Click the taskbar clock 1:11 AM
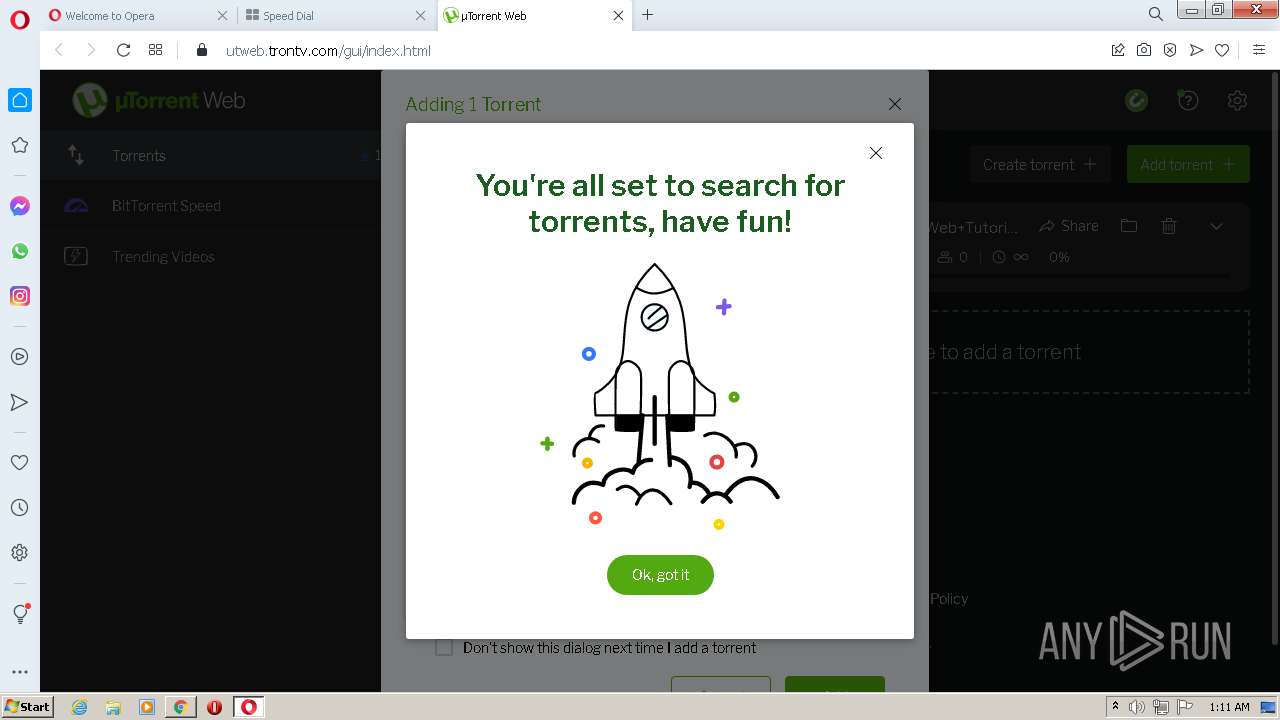The image size is (1280, 720). point(1229,707)
